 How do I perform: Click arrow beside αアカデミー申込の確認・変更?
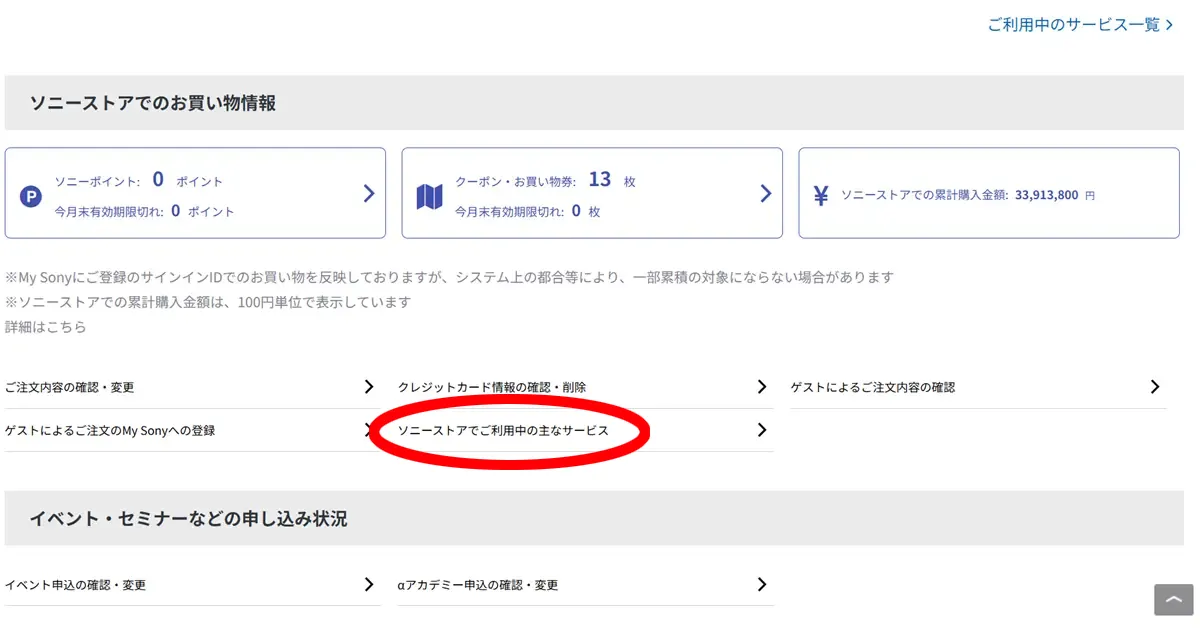(x=762, y=584)
